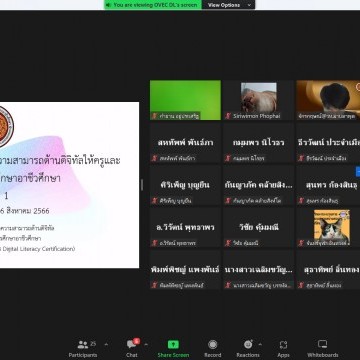Expand the caret next to Chat

(146, 344)
